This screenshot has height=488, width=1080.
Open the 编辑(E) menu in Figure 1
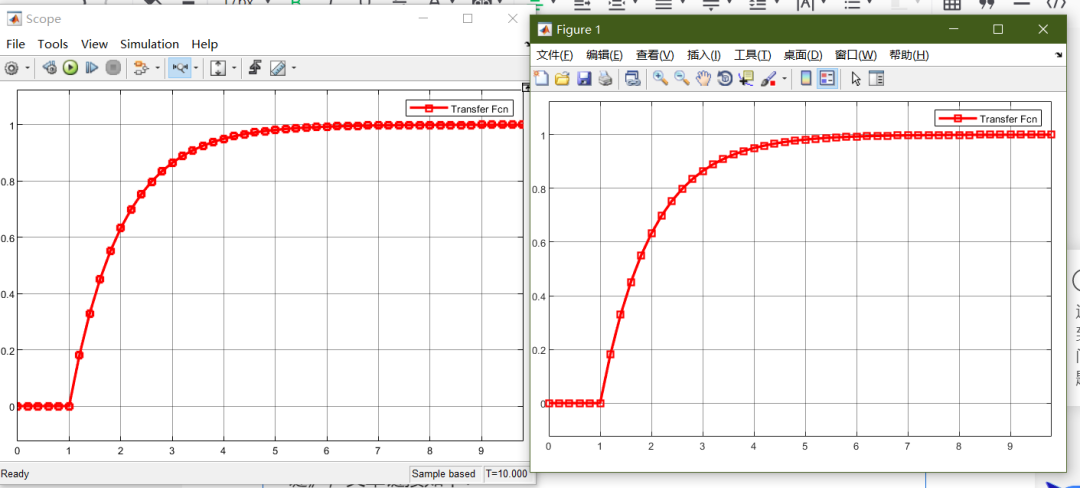[x=605, y=55]
